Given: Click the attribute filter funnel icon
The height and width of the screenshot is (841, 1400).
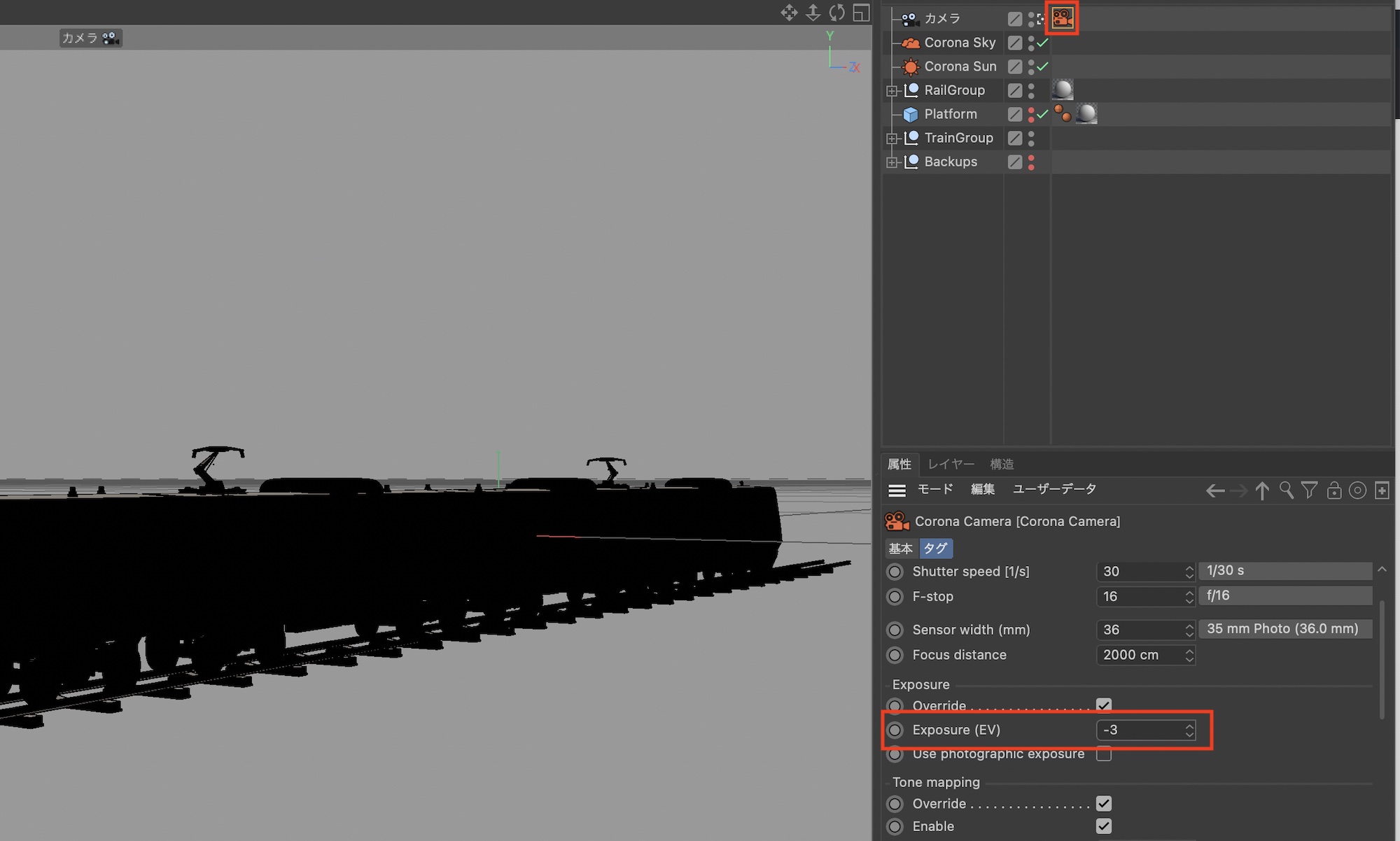Looking at the screenshot, I should pyautogui.click(x=1309, y=490).
